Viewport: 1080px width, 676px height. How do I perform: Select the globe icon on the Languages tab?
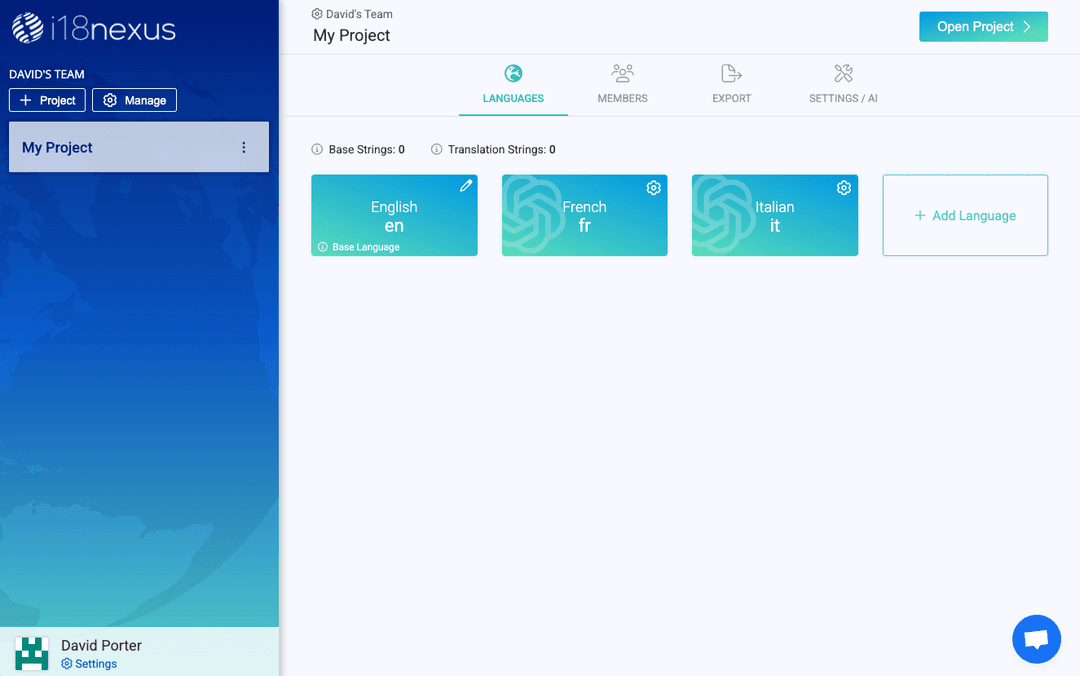(513, 72)
